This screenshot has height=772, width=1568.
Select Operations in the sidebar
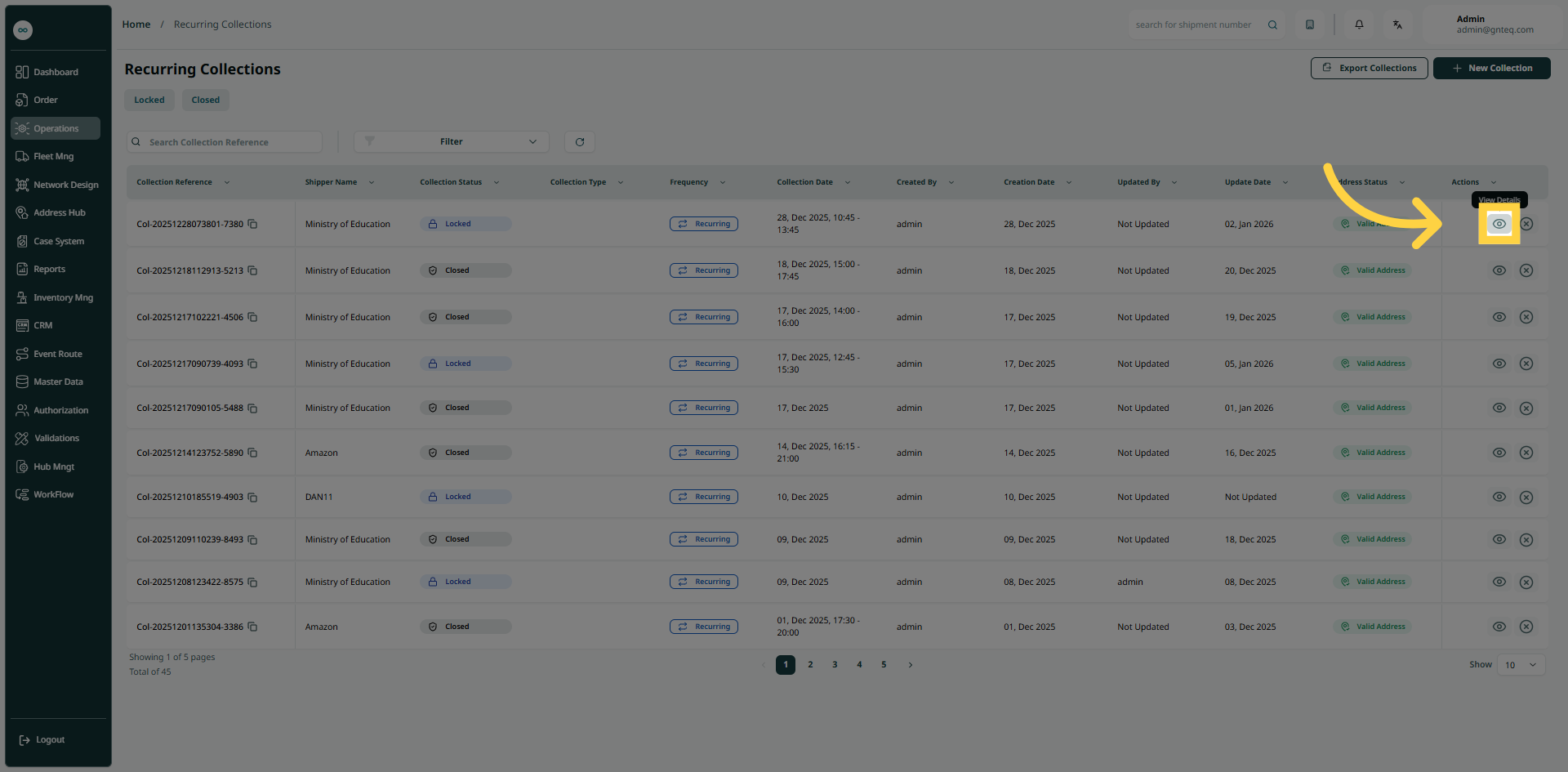pos(56,128)
